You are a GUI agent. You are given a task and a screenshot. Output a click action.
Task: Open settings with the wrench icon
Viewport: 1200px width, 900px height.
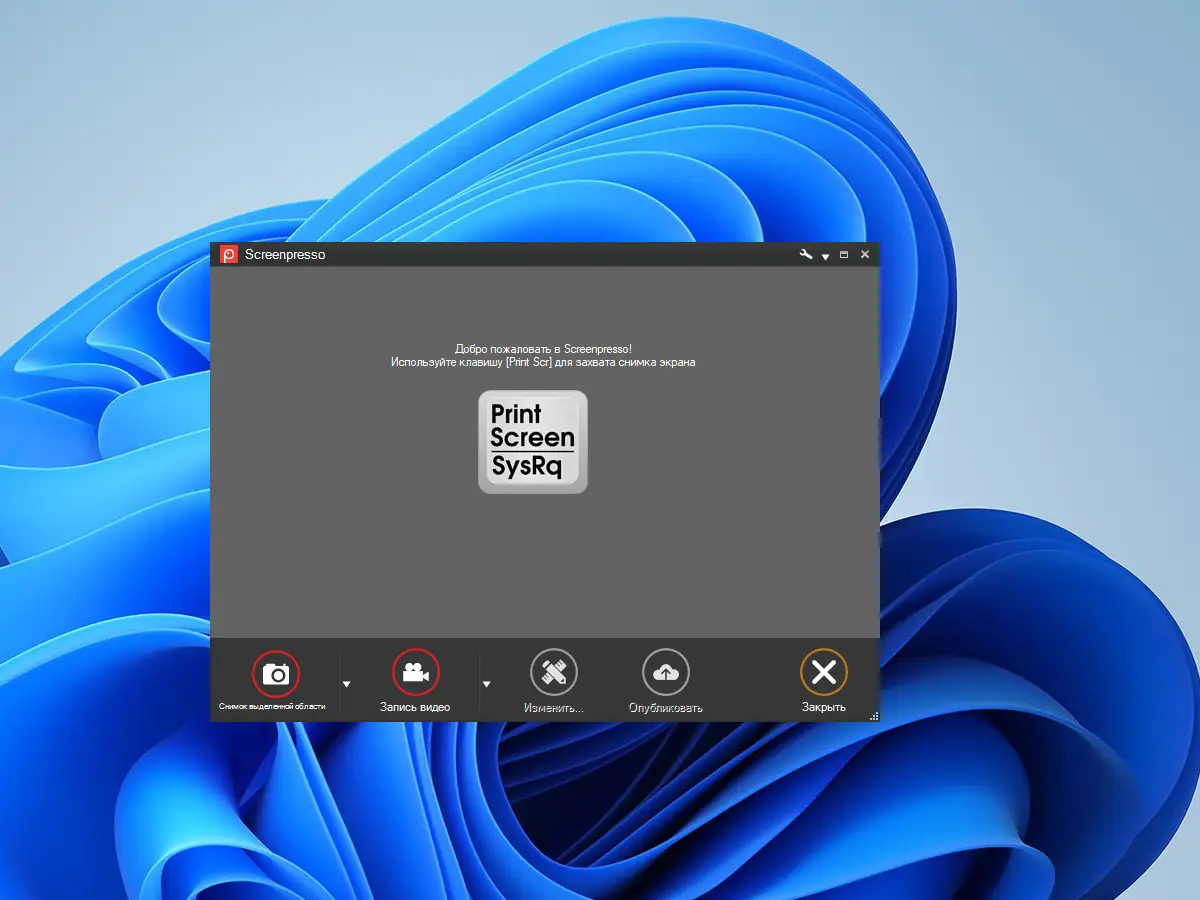[x=806, y=254]
